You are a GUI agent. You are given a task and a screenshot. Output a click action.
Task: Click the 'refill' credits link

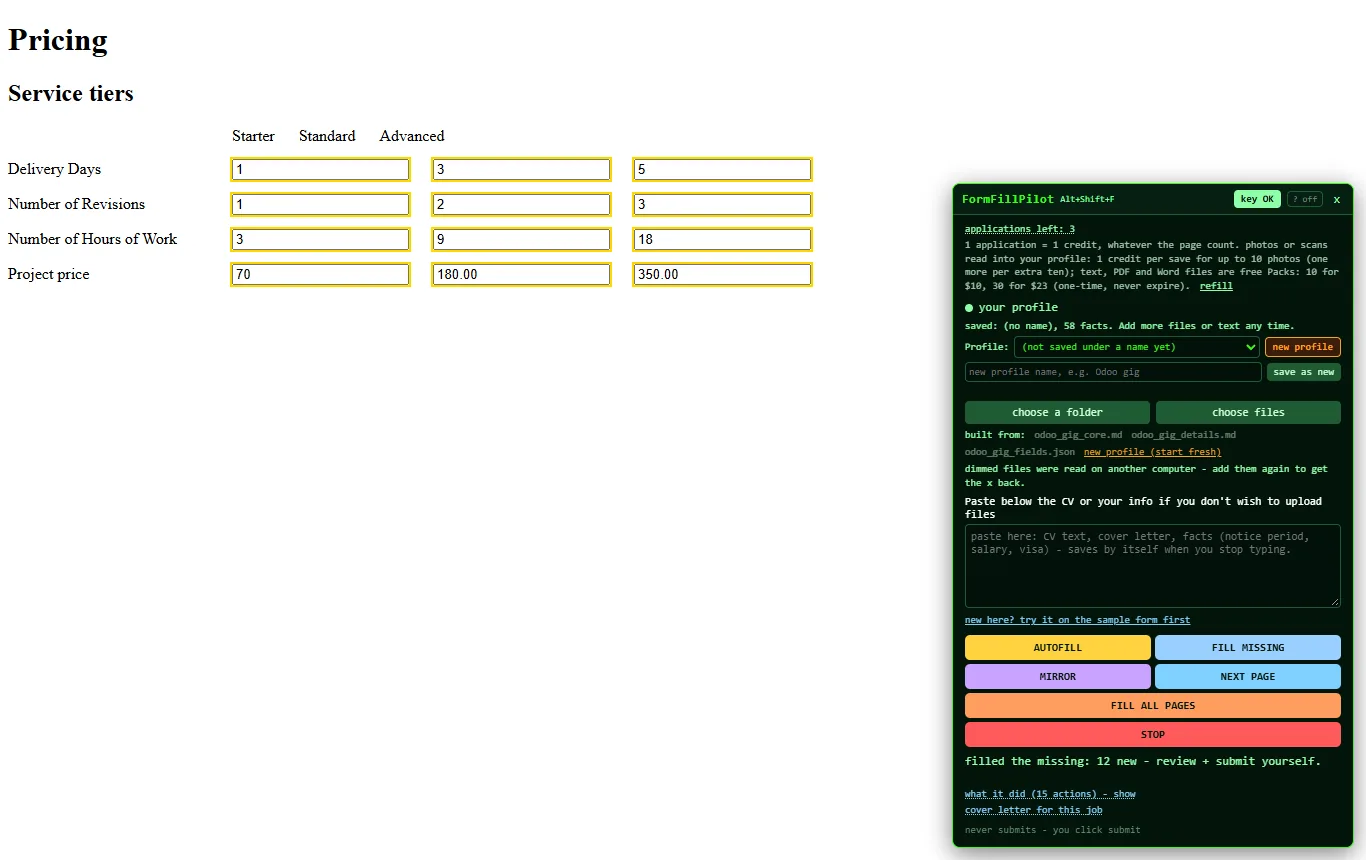pyautogui.click(x=1216, y=286)
